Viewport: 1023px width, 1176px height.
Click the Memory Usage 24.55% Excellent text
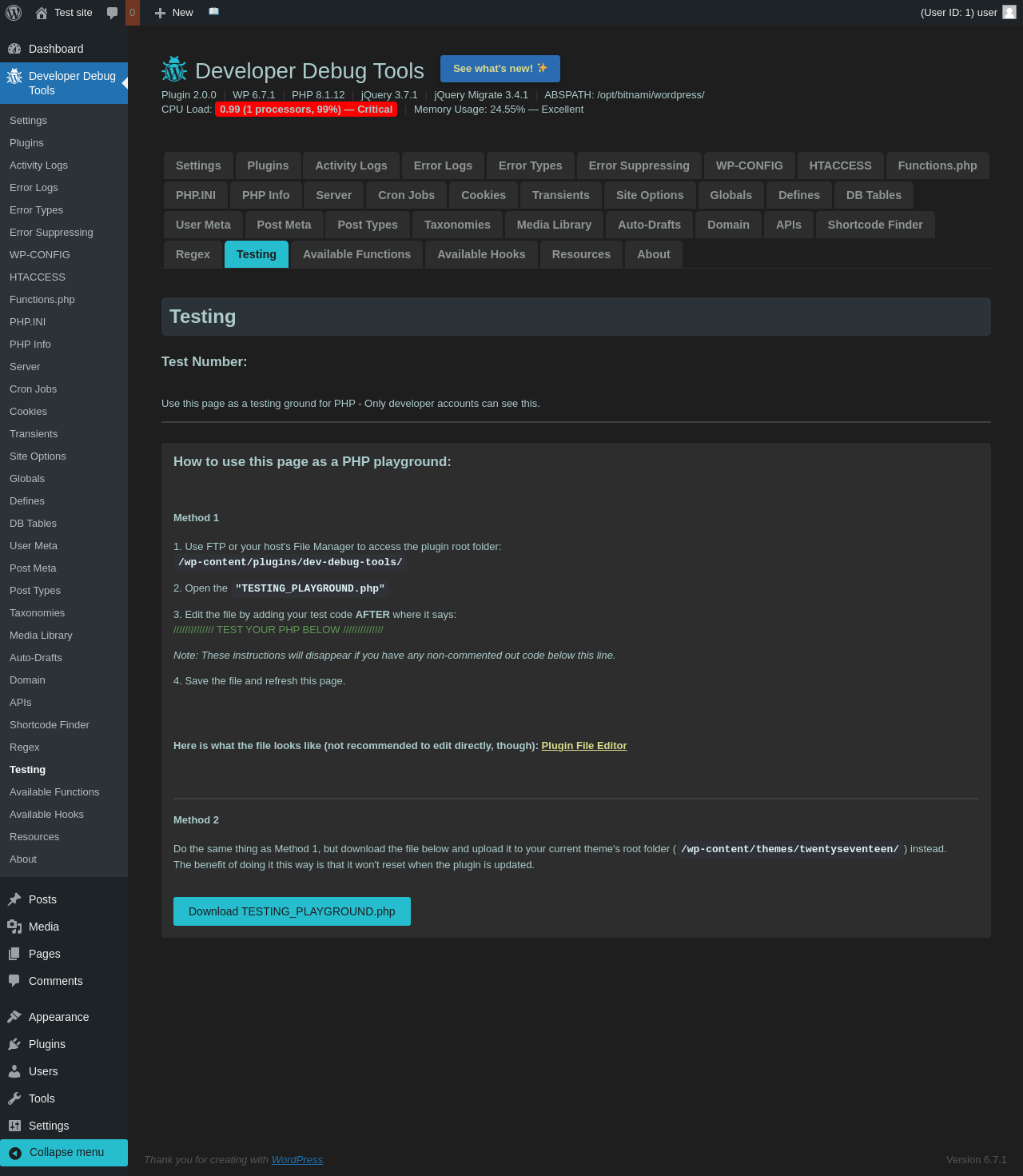pos(499,110)
